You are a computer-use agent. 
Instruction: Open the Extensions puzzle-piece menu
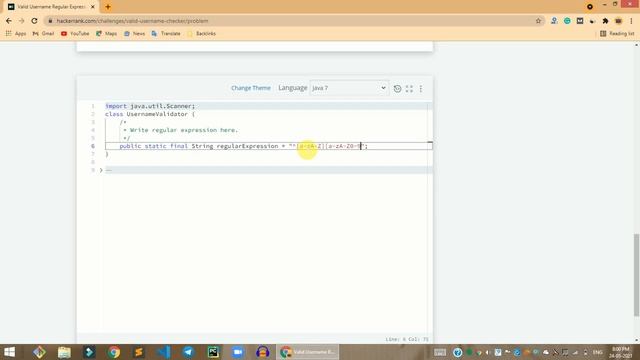[605, 21]
